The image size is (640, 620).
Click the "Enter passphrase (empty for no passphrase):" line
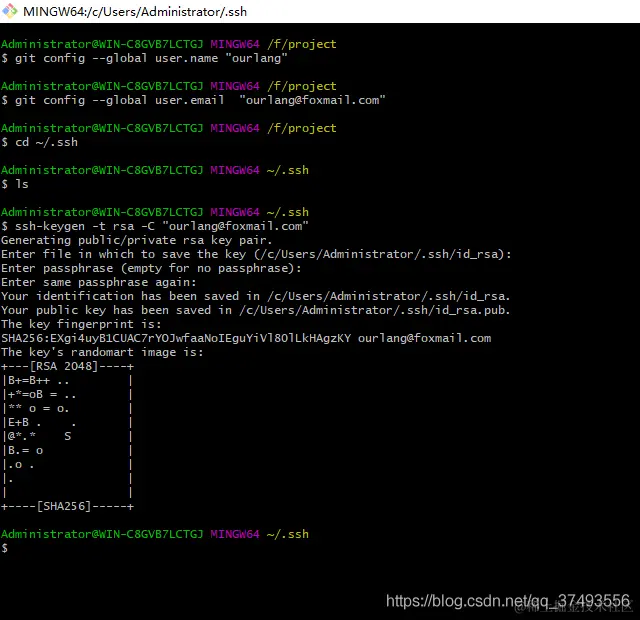(151, 268)
